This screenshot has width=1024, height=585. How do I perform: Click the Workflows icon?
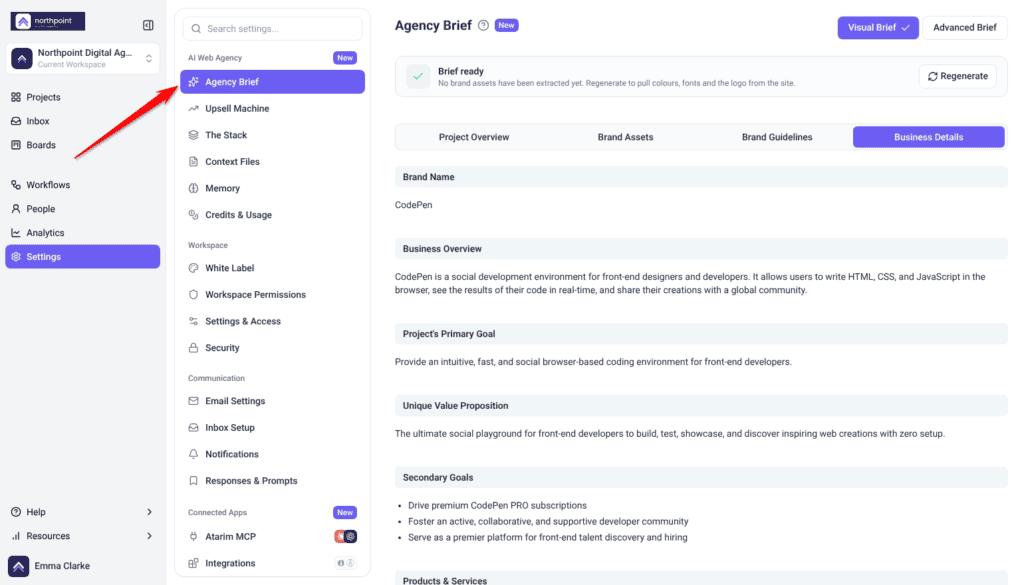click(x=16, y=185)
